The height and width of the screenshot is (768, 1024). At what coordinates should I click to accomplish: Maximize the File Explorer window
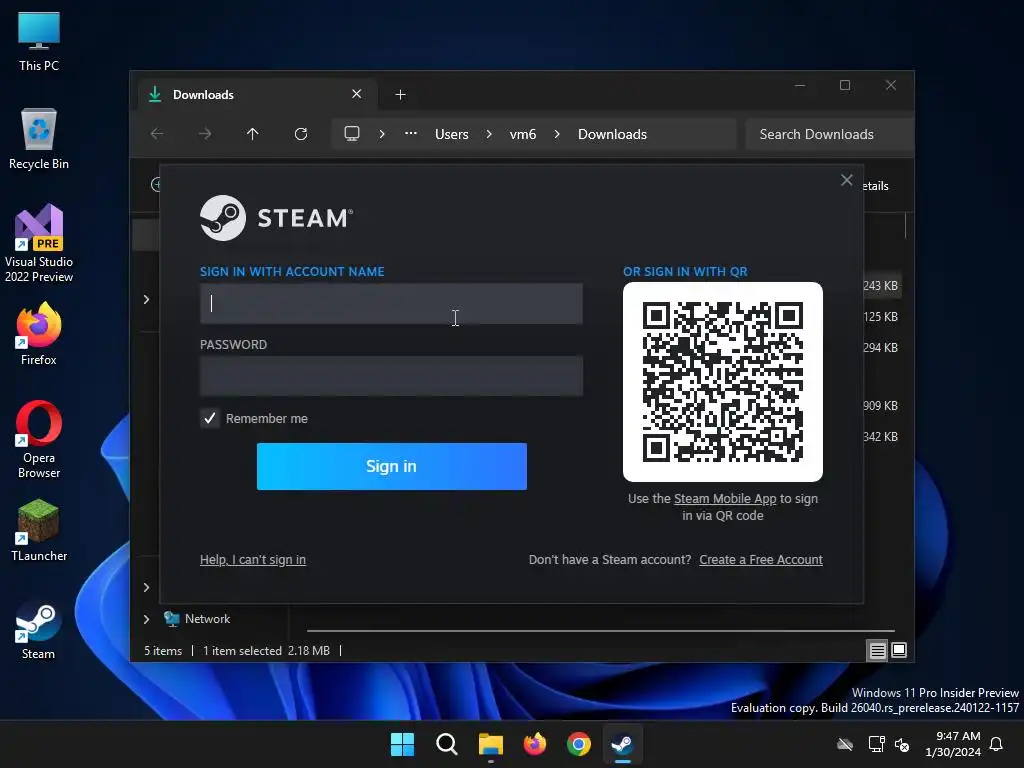[845, 86]
